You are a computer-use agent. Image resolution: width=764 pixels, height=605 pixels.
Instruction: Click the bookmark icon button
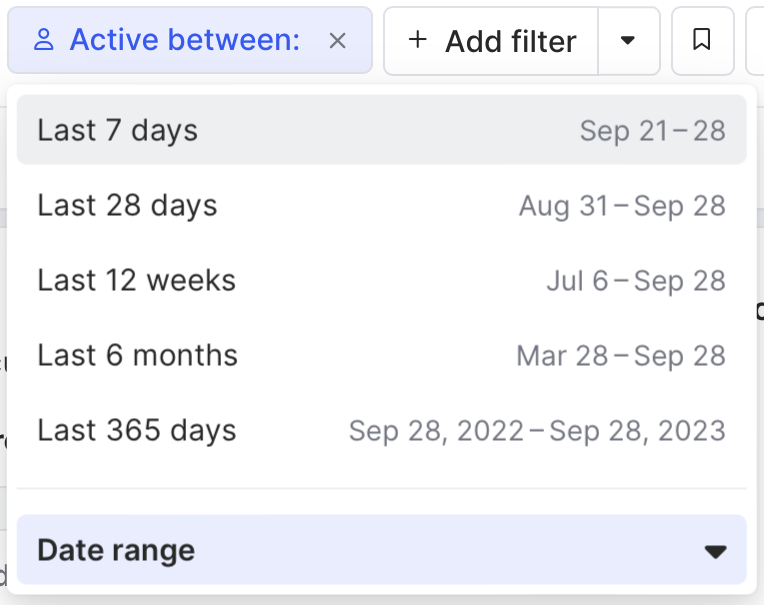click(x=702, y=40)
